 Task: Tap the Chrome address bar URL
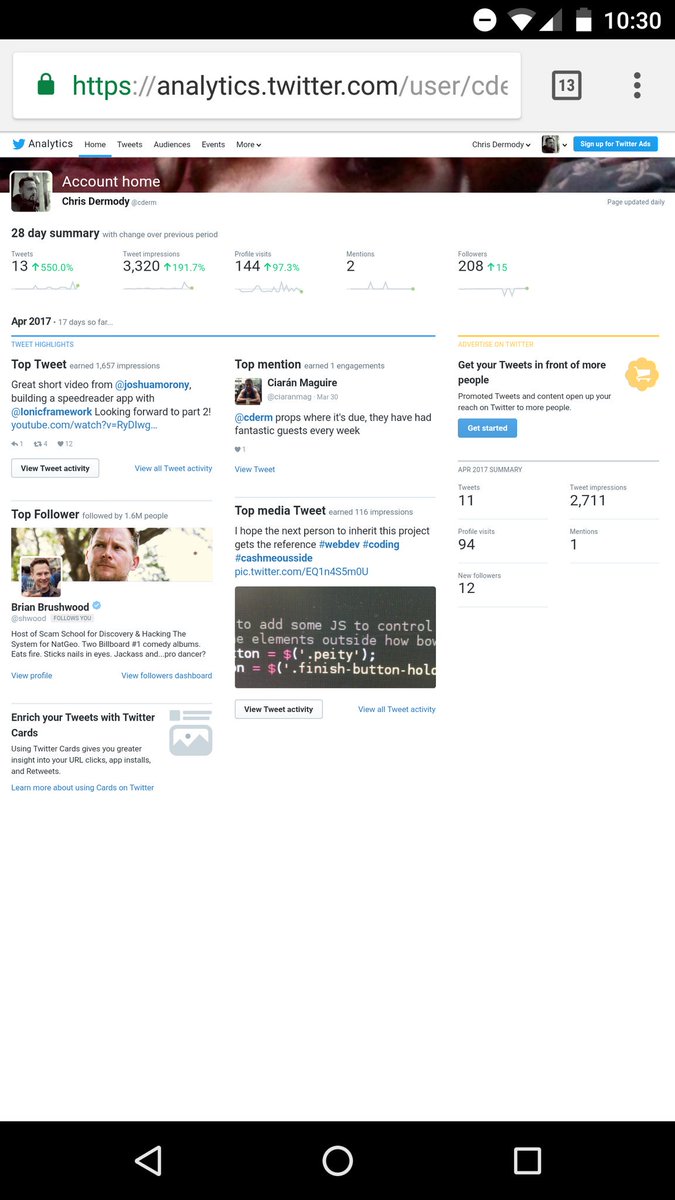tap(290, 85)
